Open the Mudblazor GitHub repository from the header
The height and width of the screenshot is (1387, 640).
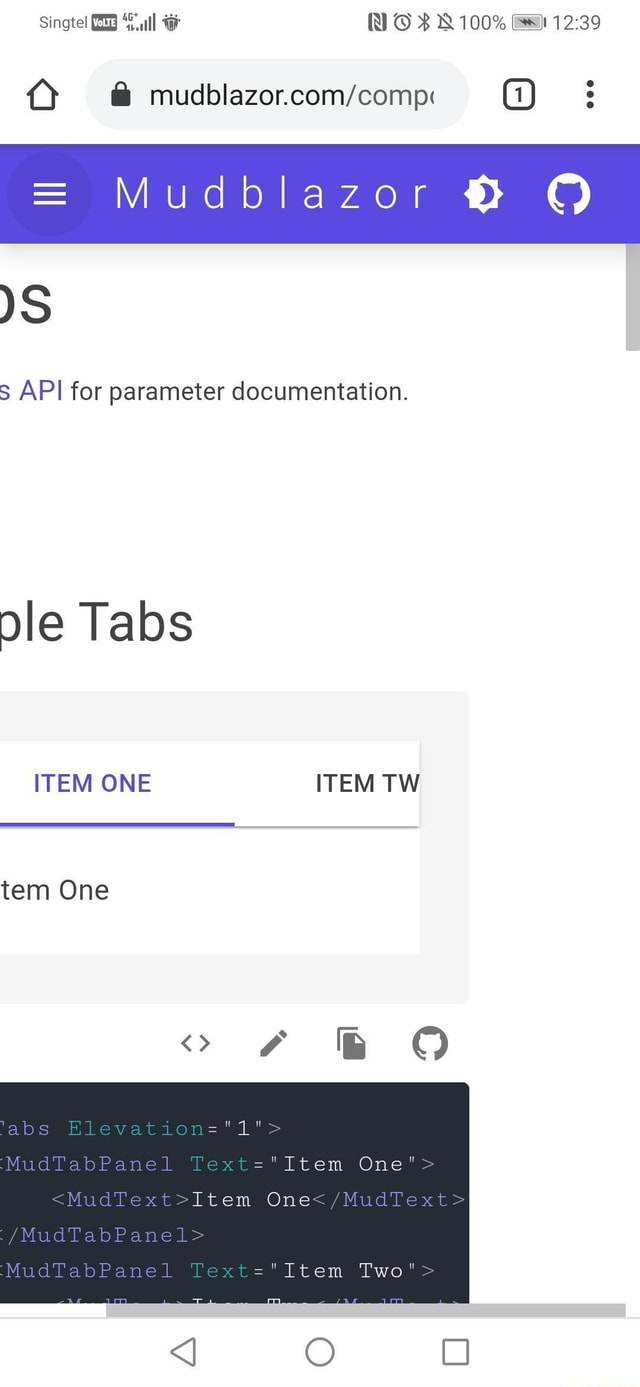coord(568,194)
